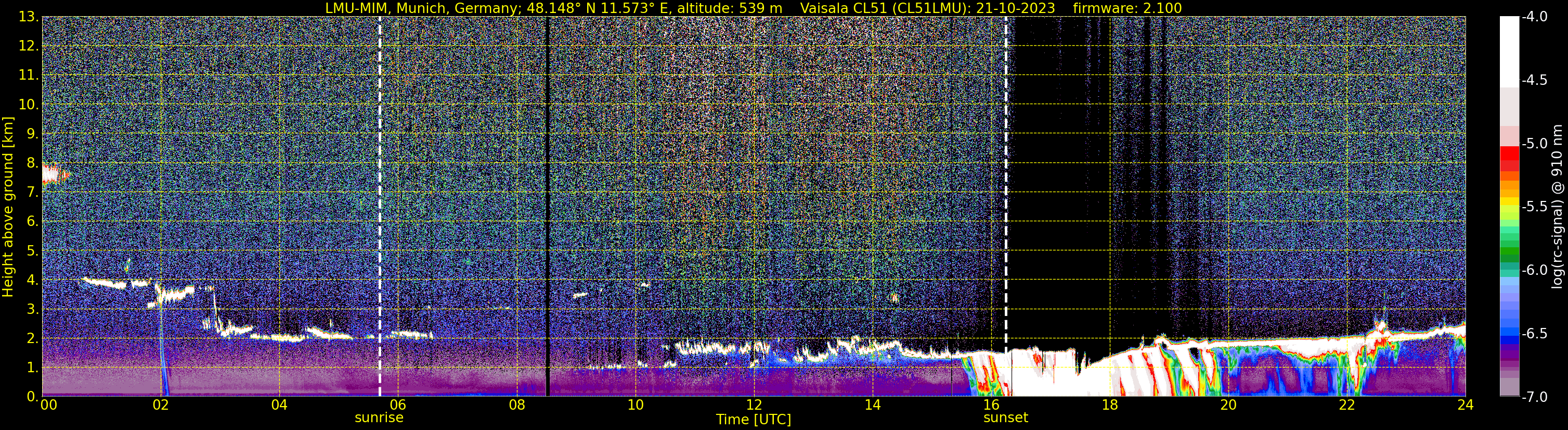Screen dimensions: 1568x430
Task: Click the '24' time tick label
Action: [x=1466, y=405]
